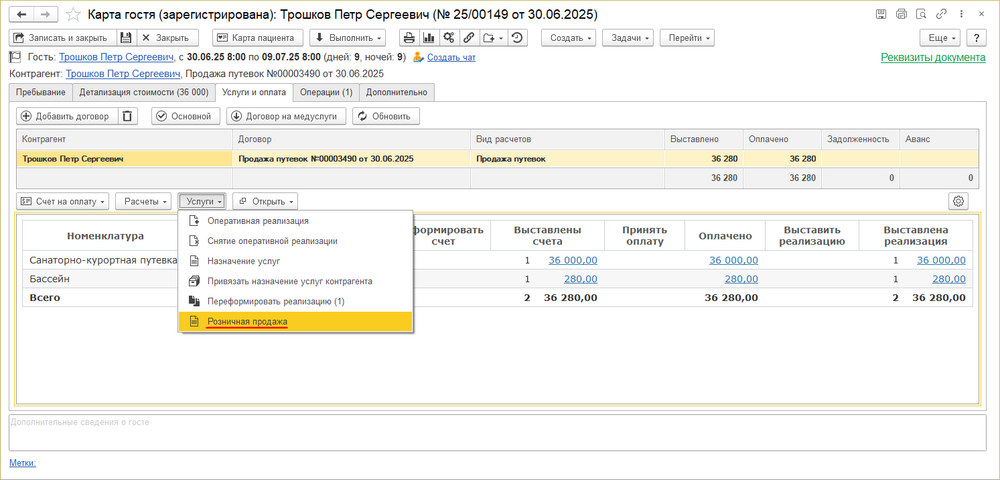Image resolution: width=1000 pixels, height=480 pixels.
Task: Click the additional guest notes field
Action: pos(499,433)
